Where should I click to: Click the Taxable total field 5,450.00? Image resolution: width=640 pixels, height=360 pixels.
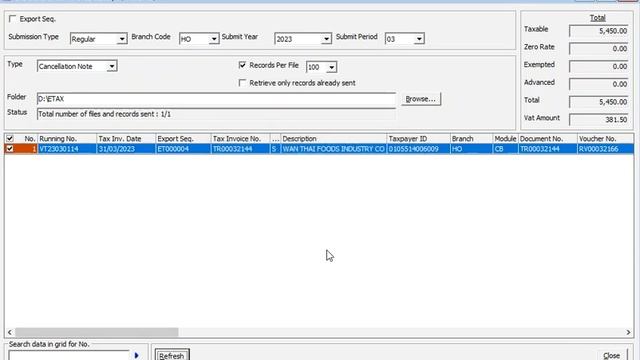point(599,31)
